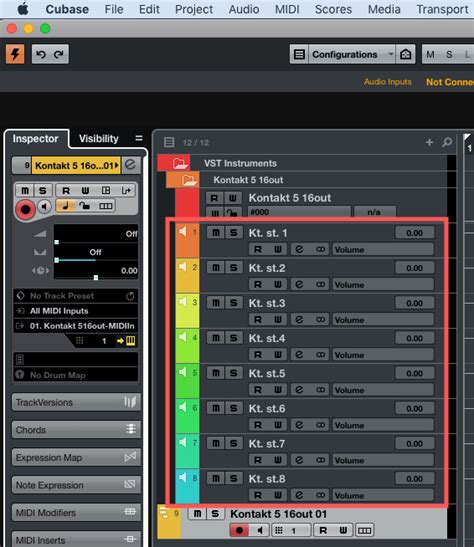Click the All MIDI Inputs routing field
The width and height of the screenshot is (474, 547).
coord(76,310)
